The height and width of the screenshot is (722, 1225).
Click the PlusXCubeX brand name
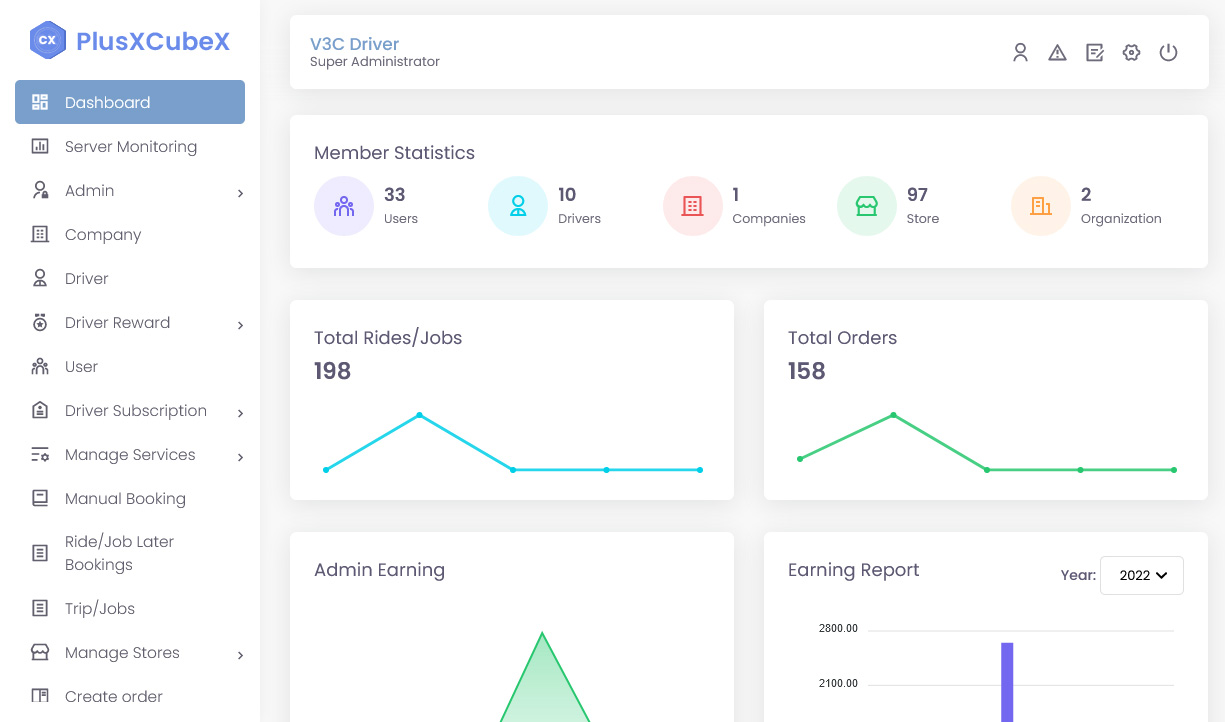[153, 40]
